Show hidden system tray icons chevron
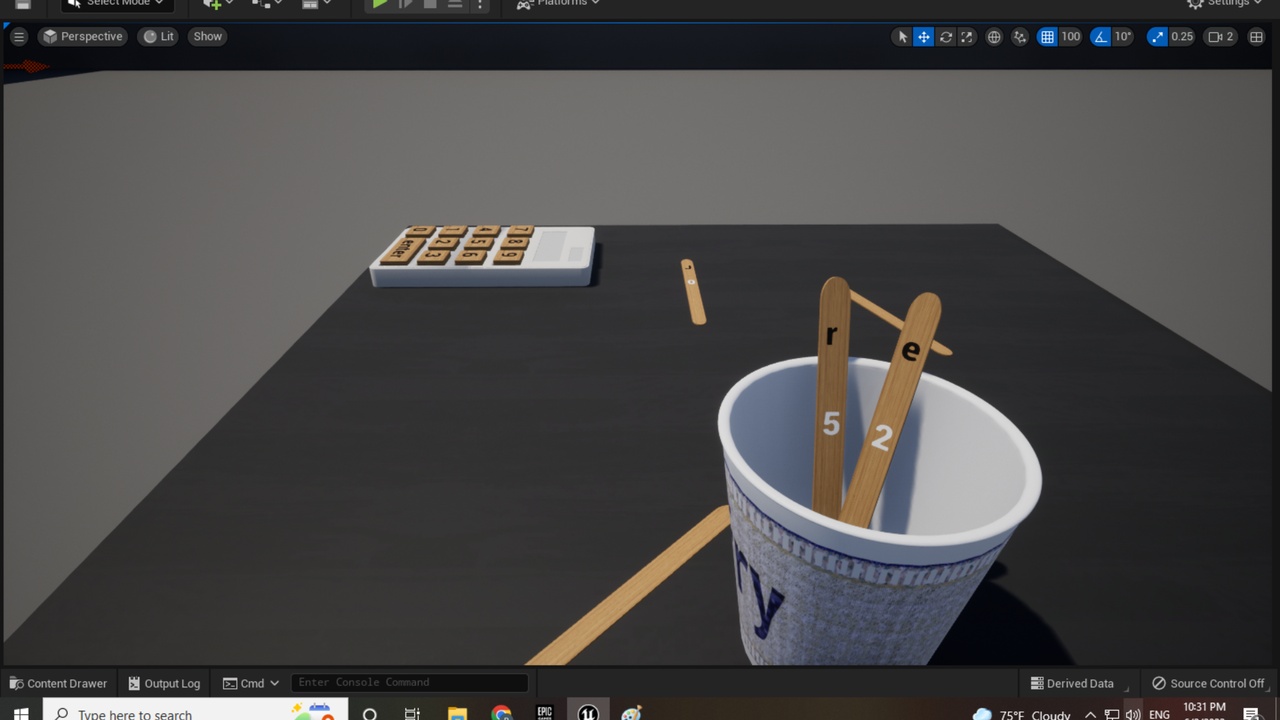Screen dimensions: 1280x720 [x=1090, y=714]
